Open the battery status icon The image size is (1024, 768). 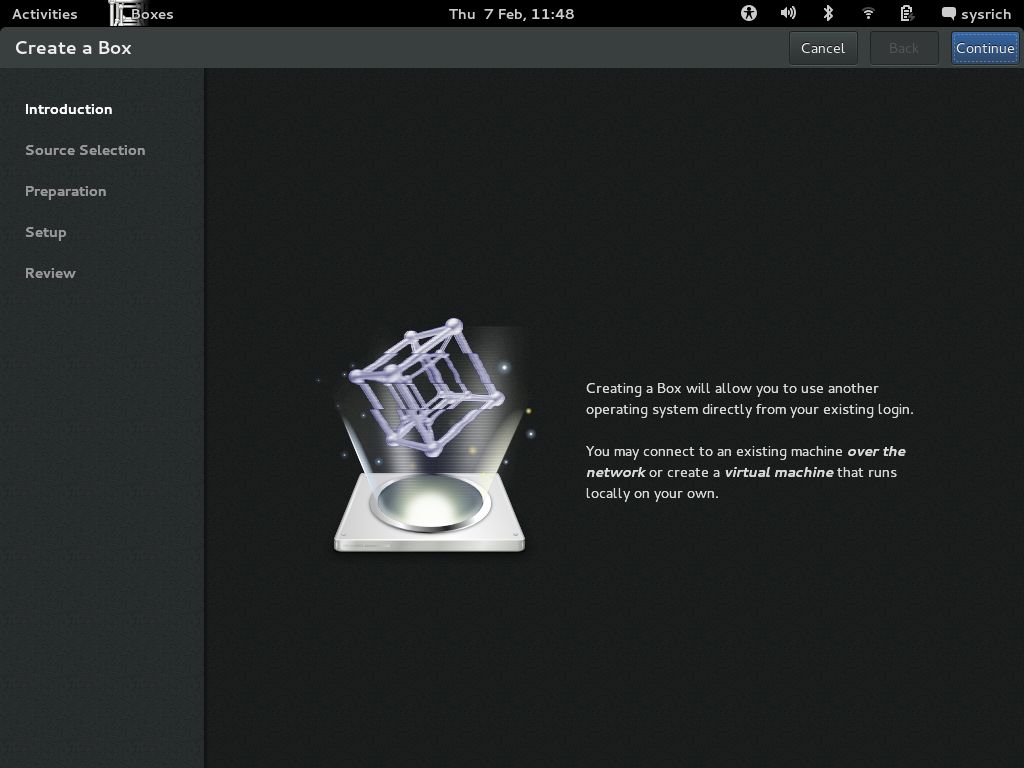(x=906, y=13)
